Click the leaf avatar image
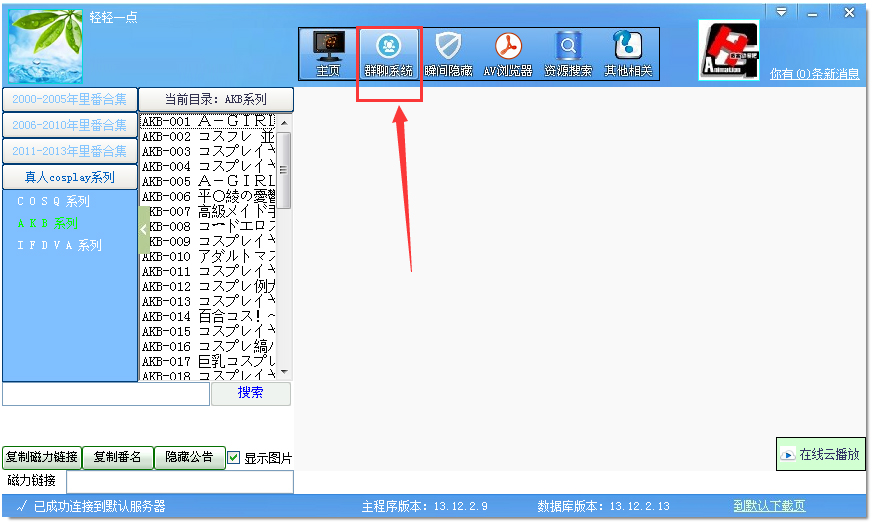This screenshot has width=872, height=523. tap(46, 46)
